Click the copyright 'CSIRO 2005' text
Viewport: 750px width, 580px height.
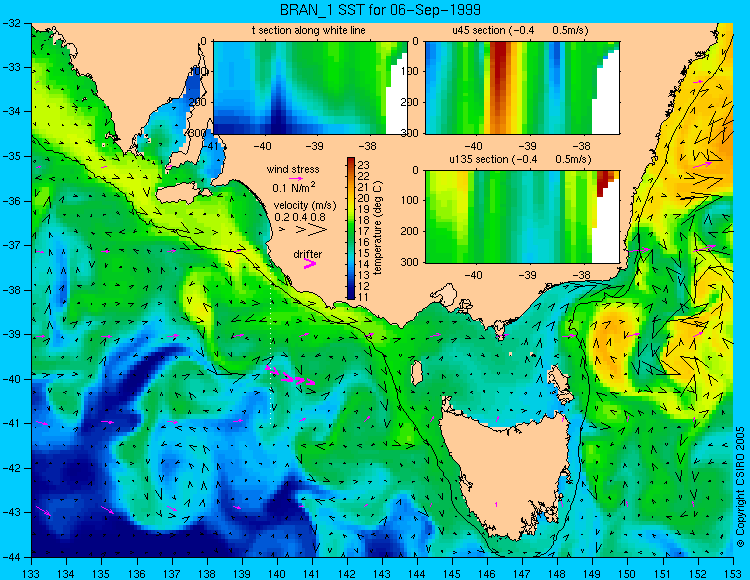740,486
